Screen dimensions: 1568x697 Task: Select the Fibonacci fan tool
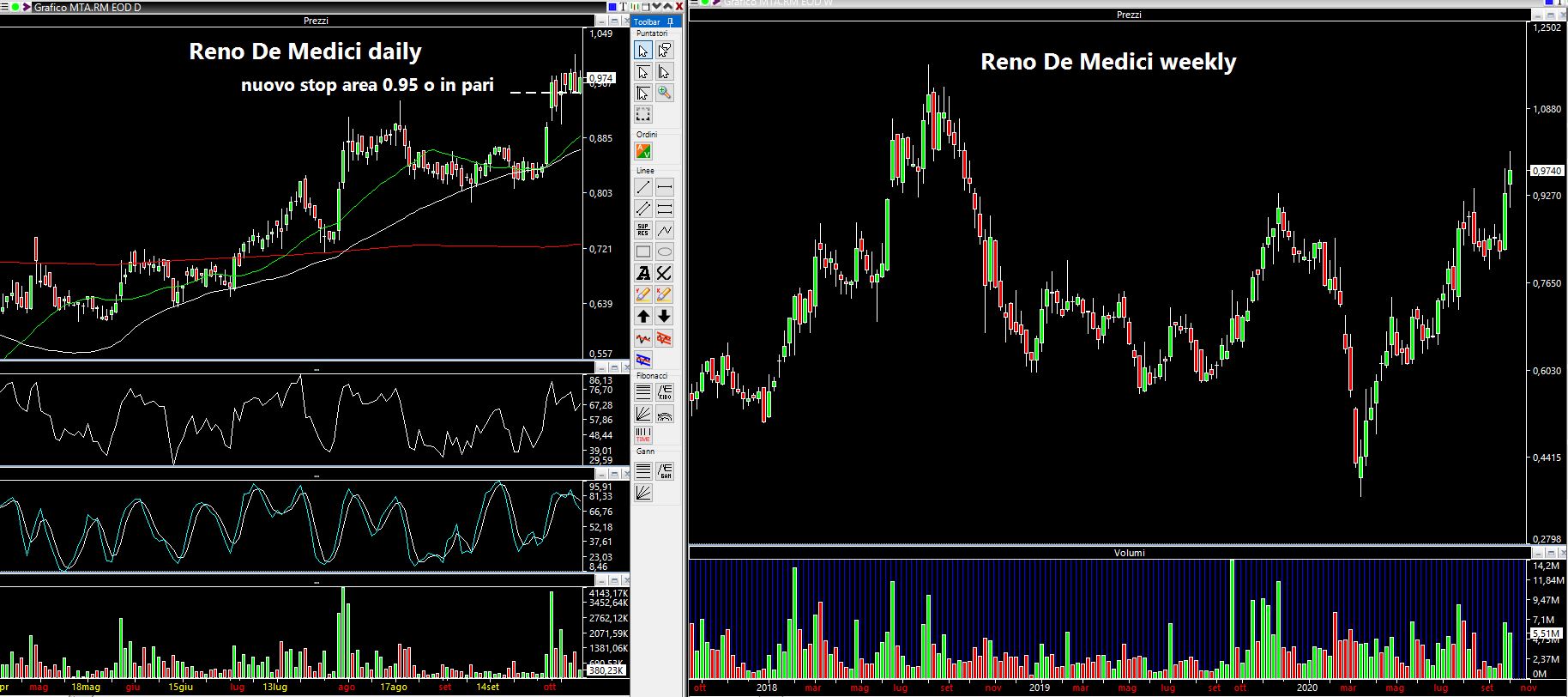(x=643, y=414)
